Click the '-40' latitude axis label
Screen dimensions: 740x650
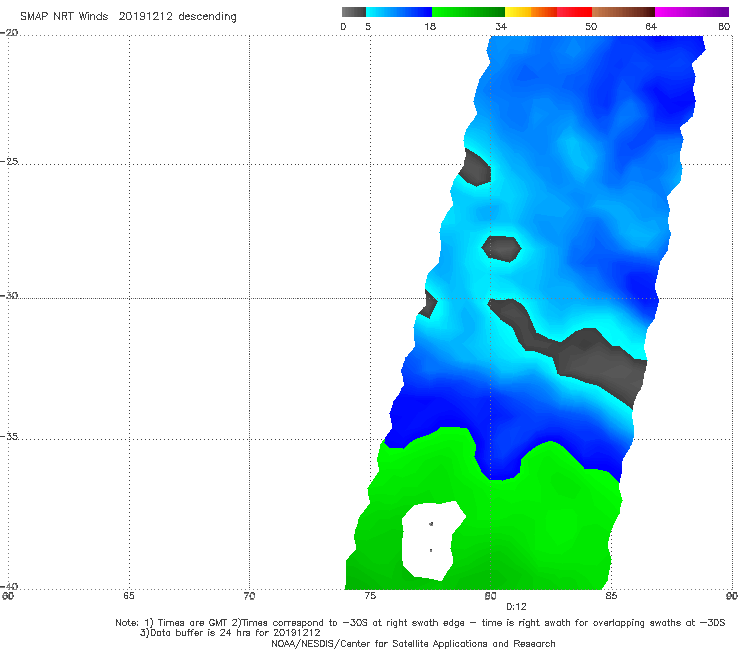click(9, 586)
